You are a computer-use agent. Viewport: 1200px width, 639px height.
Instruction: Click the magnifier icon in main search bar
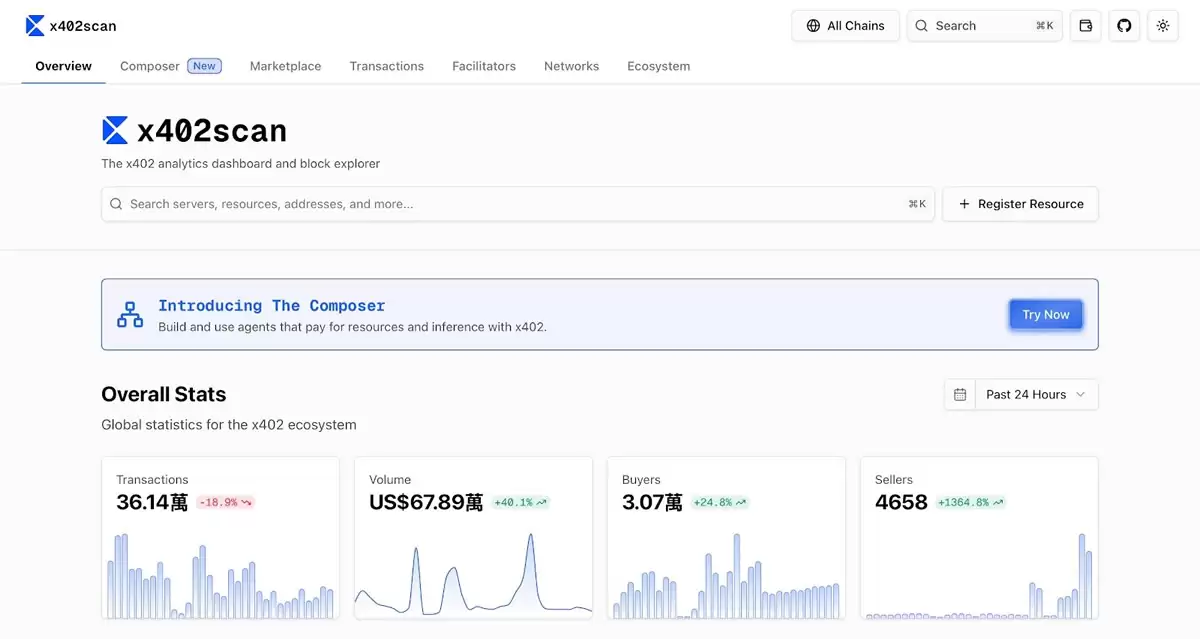coord(117,204)
